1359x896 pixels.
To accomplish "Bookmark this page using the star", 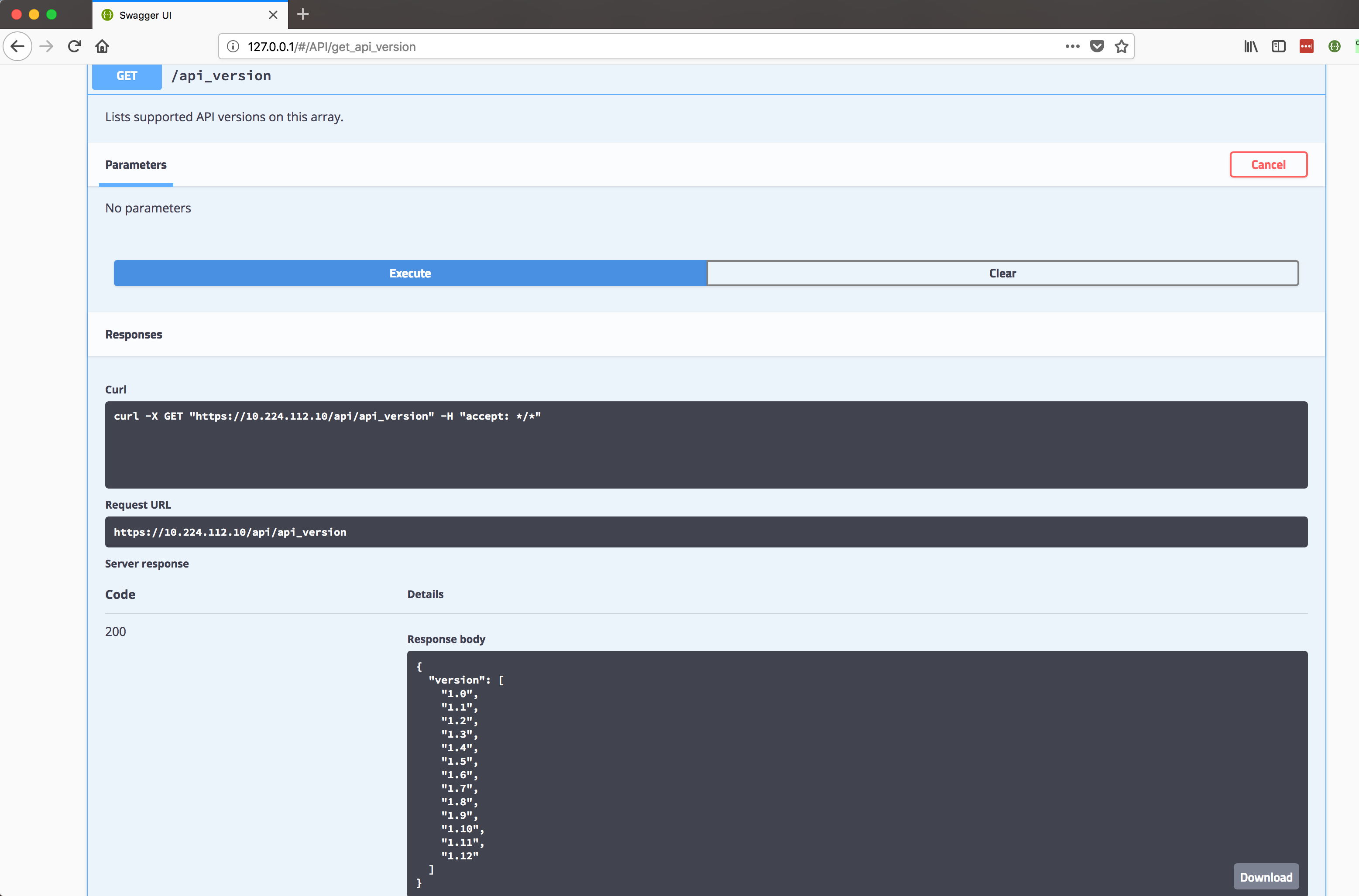I will coord(1121,46).
